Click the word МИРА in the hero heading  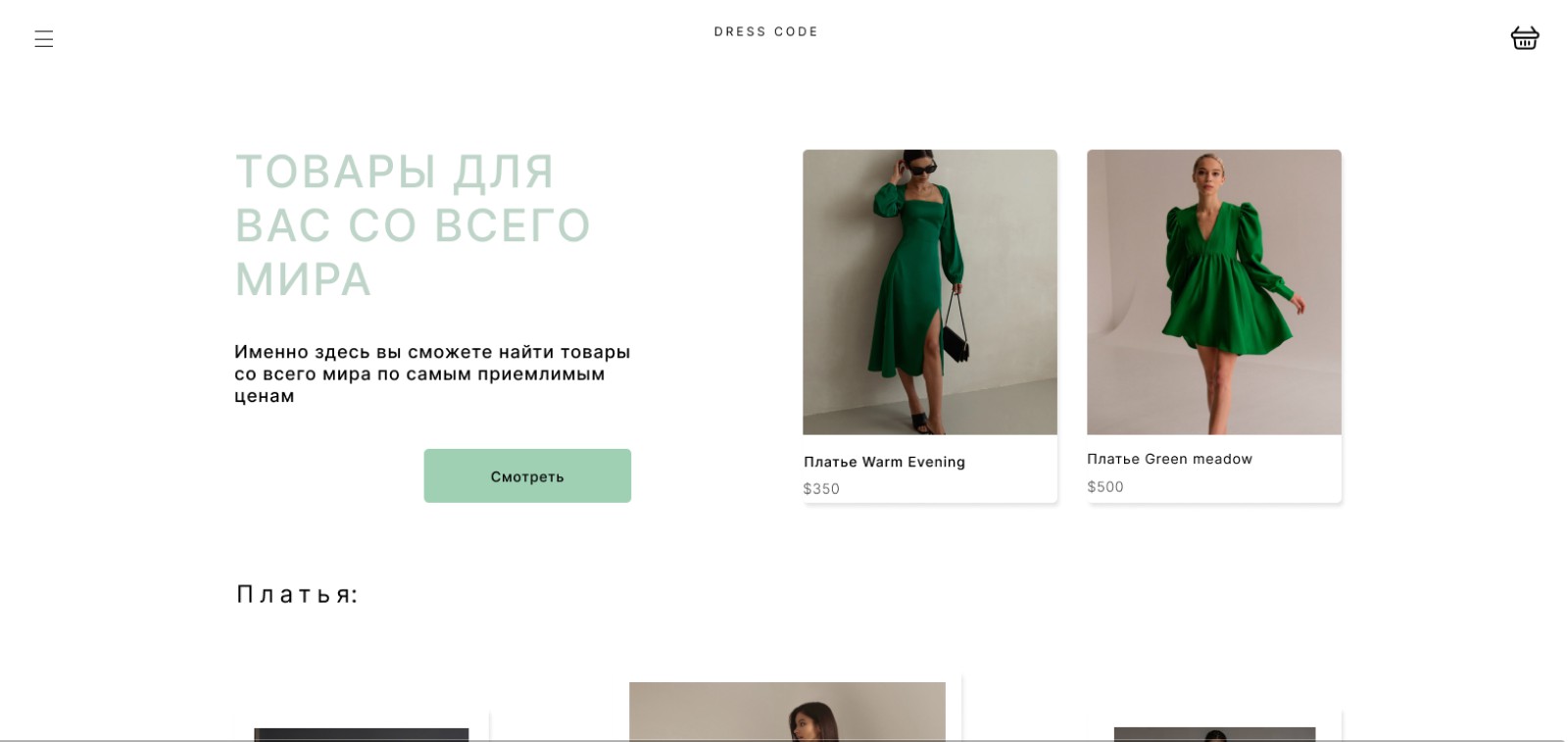click(303, 279)
